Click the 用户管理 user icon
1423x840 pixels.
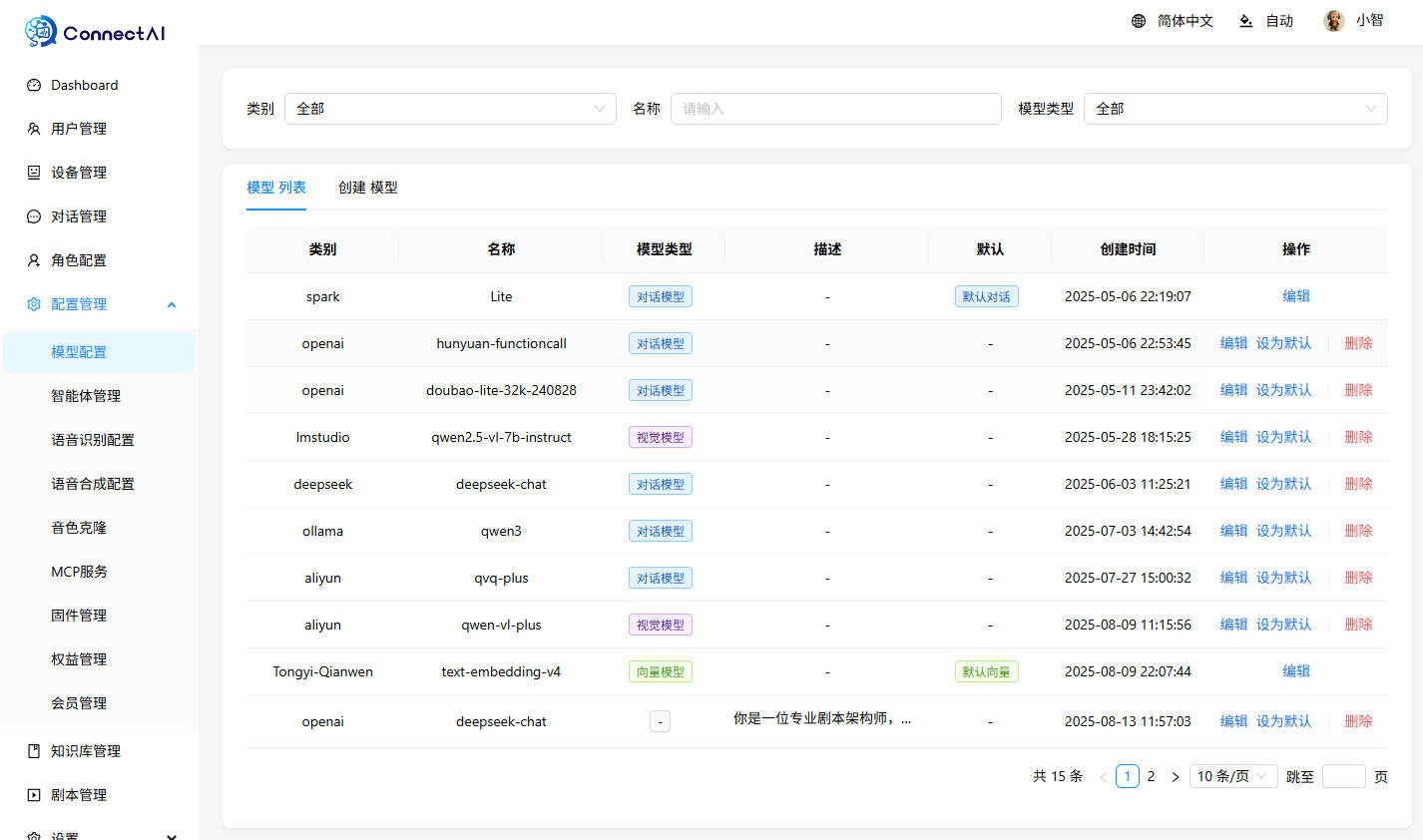34,129
